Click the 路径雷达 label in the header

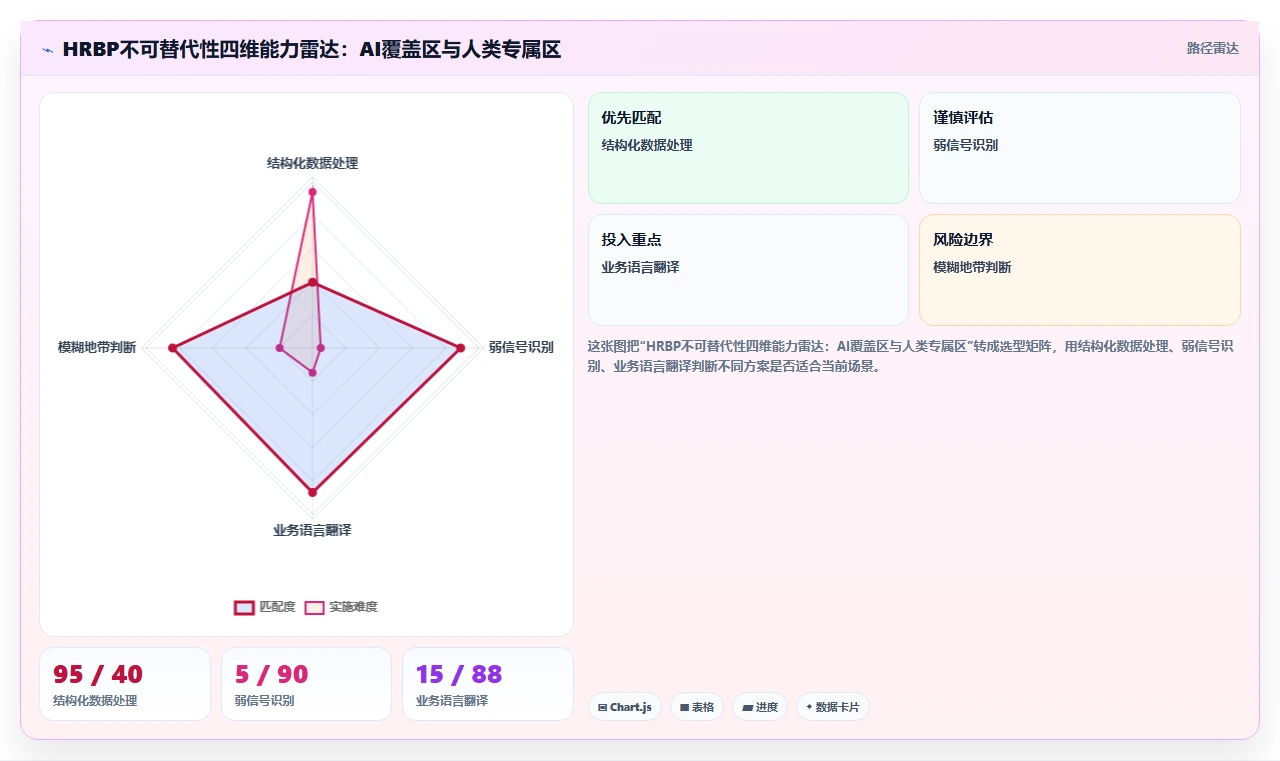1213,48
